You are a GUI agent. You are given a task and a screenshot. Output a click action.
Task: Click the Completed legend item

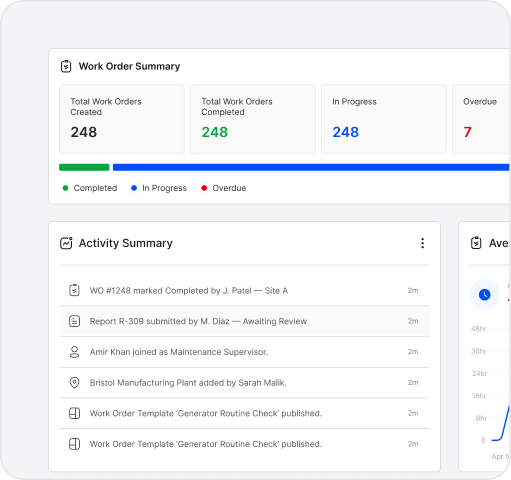pyautogui.click(x=90, y=188)
